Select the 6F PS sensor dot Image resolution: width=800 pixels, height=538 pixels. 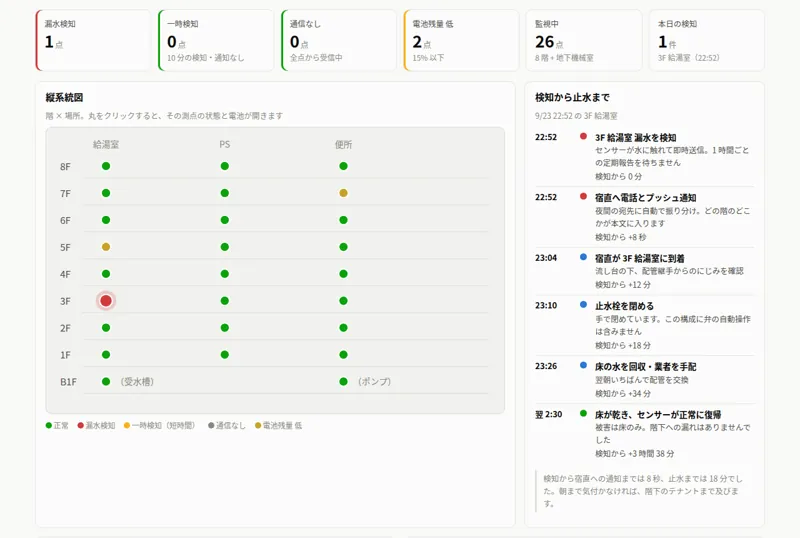[224, 220]
